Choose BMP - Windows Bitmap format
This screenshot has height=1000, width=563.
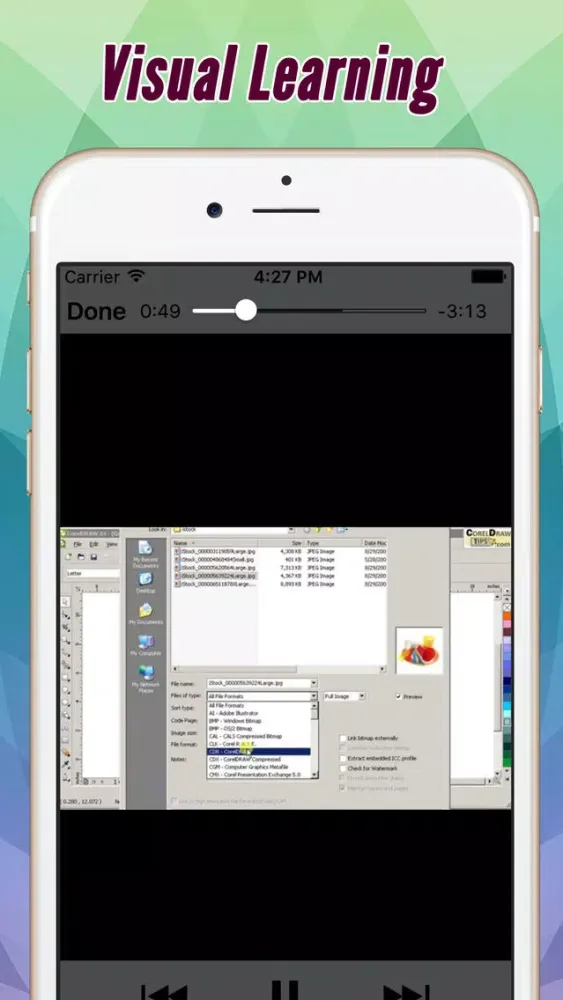pos(259,721)
